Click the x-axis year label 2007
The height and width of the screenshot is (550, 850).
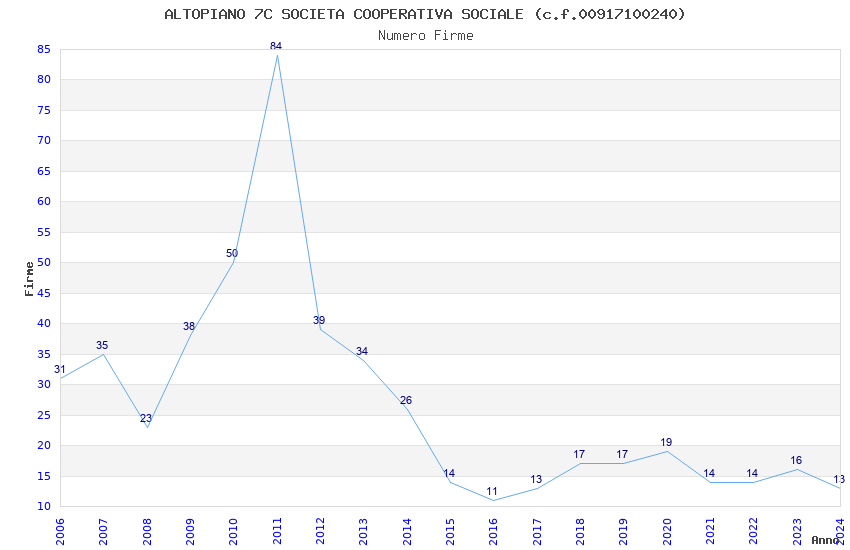click(104, 532)
